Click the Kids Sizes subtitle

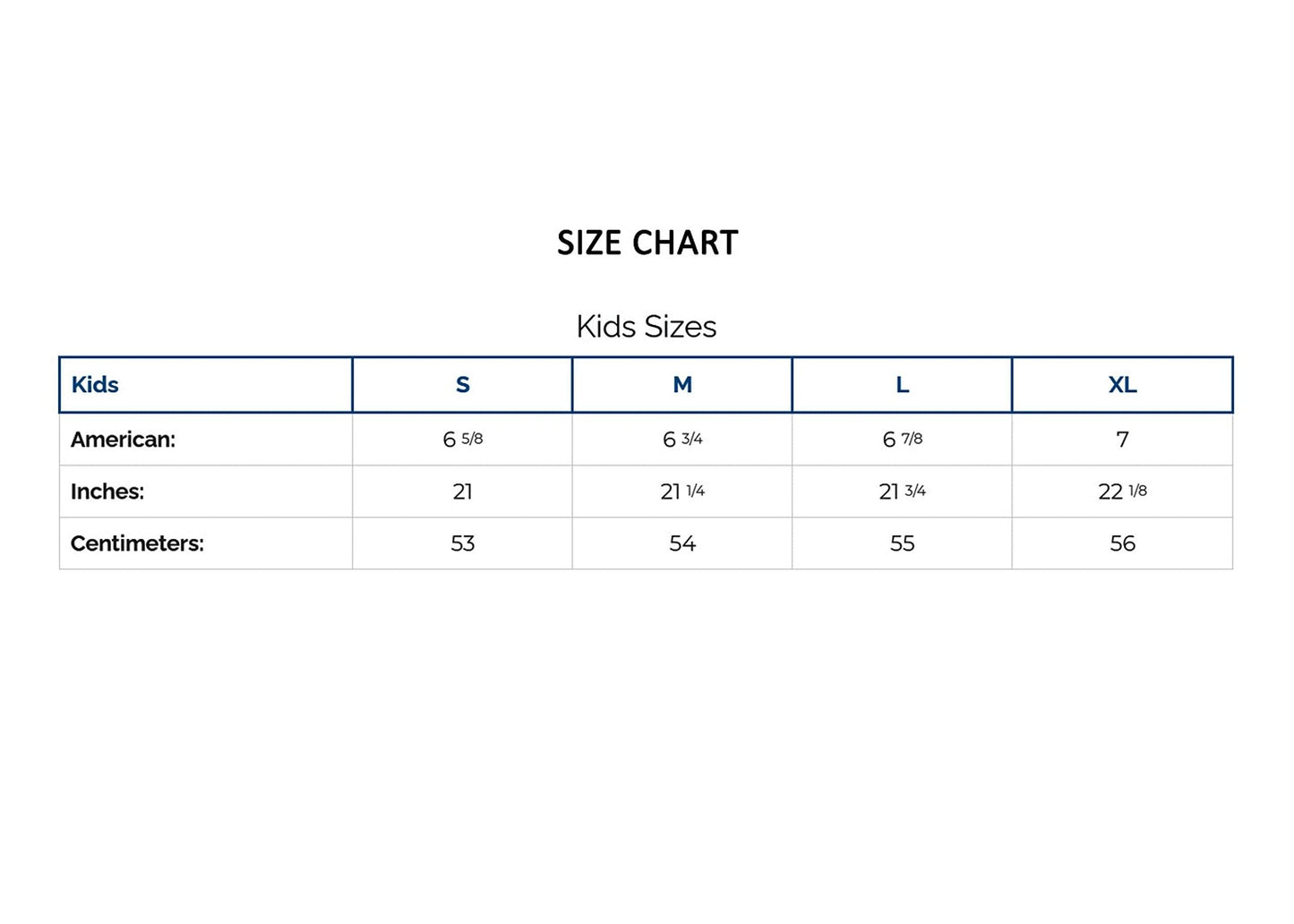[647, 327]
